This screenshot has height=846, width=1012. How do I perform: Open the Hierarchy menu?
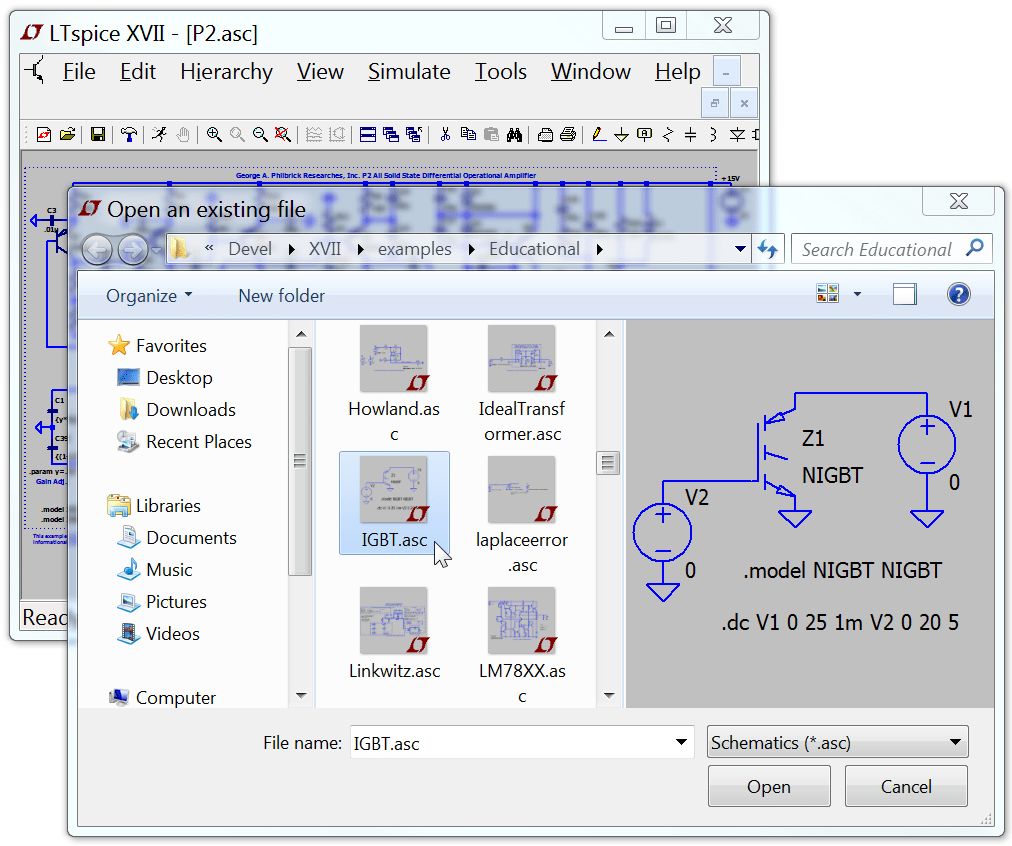pos(226,72)
